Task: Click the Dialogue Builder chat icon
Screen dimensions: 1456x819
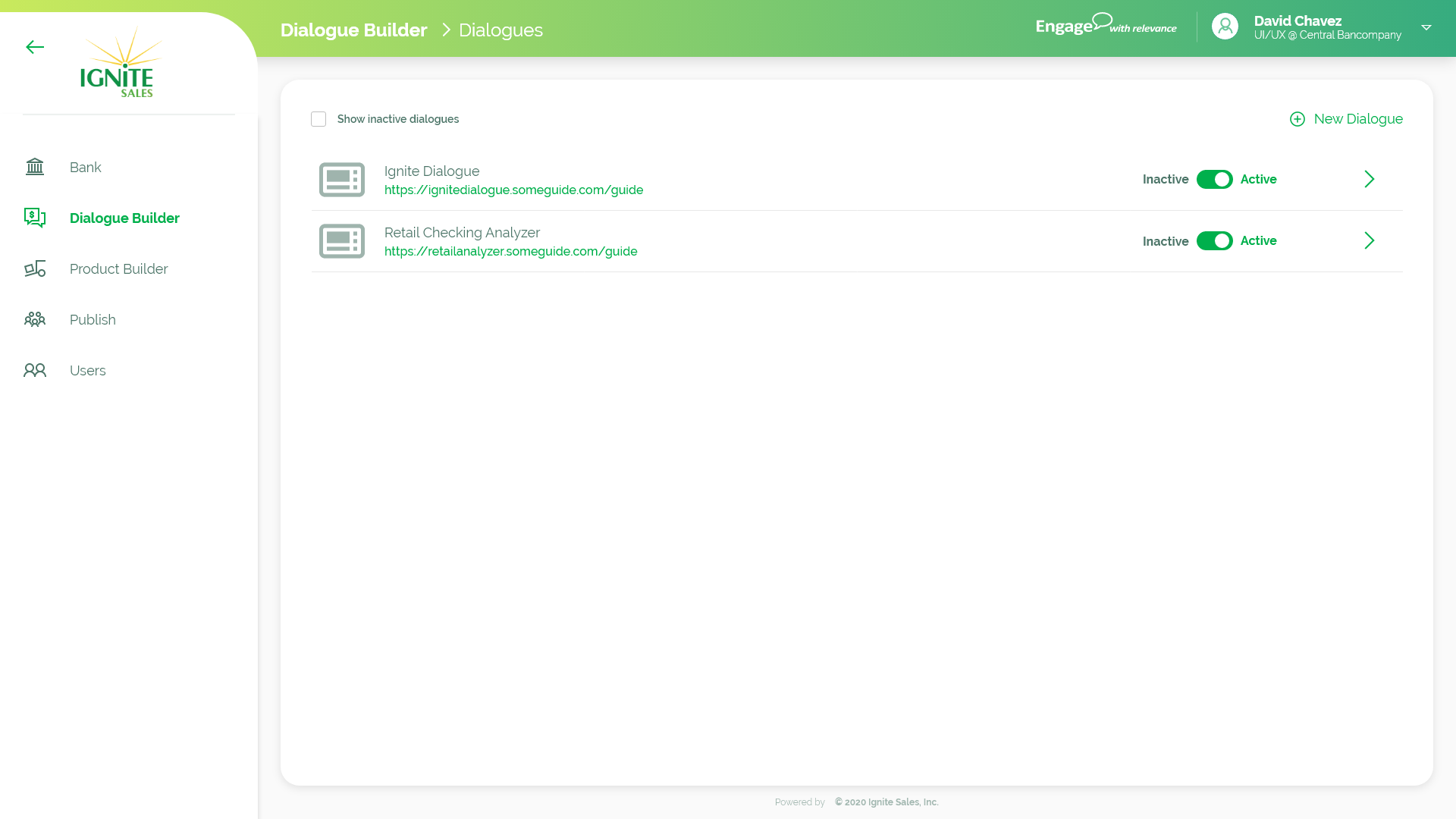Action: (x=35, y=218)
